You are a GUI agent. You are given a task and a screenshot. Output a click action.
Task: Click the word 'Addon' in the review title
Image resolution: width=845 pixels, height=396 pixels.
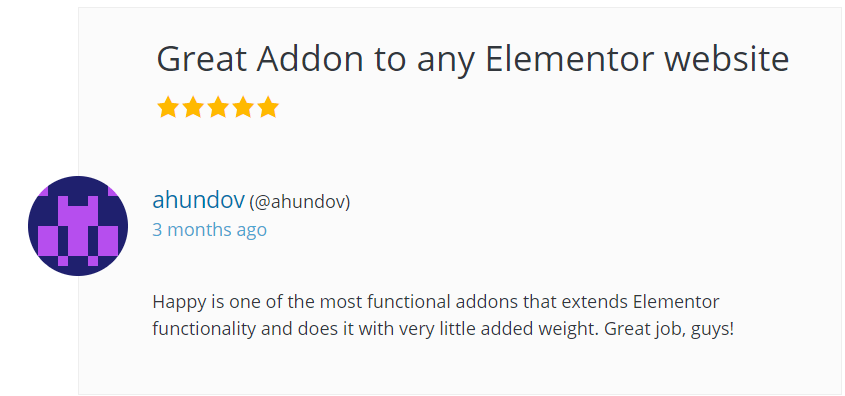pos(310,58)
